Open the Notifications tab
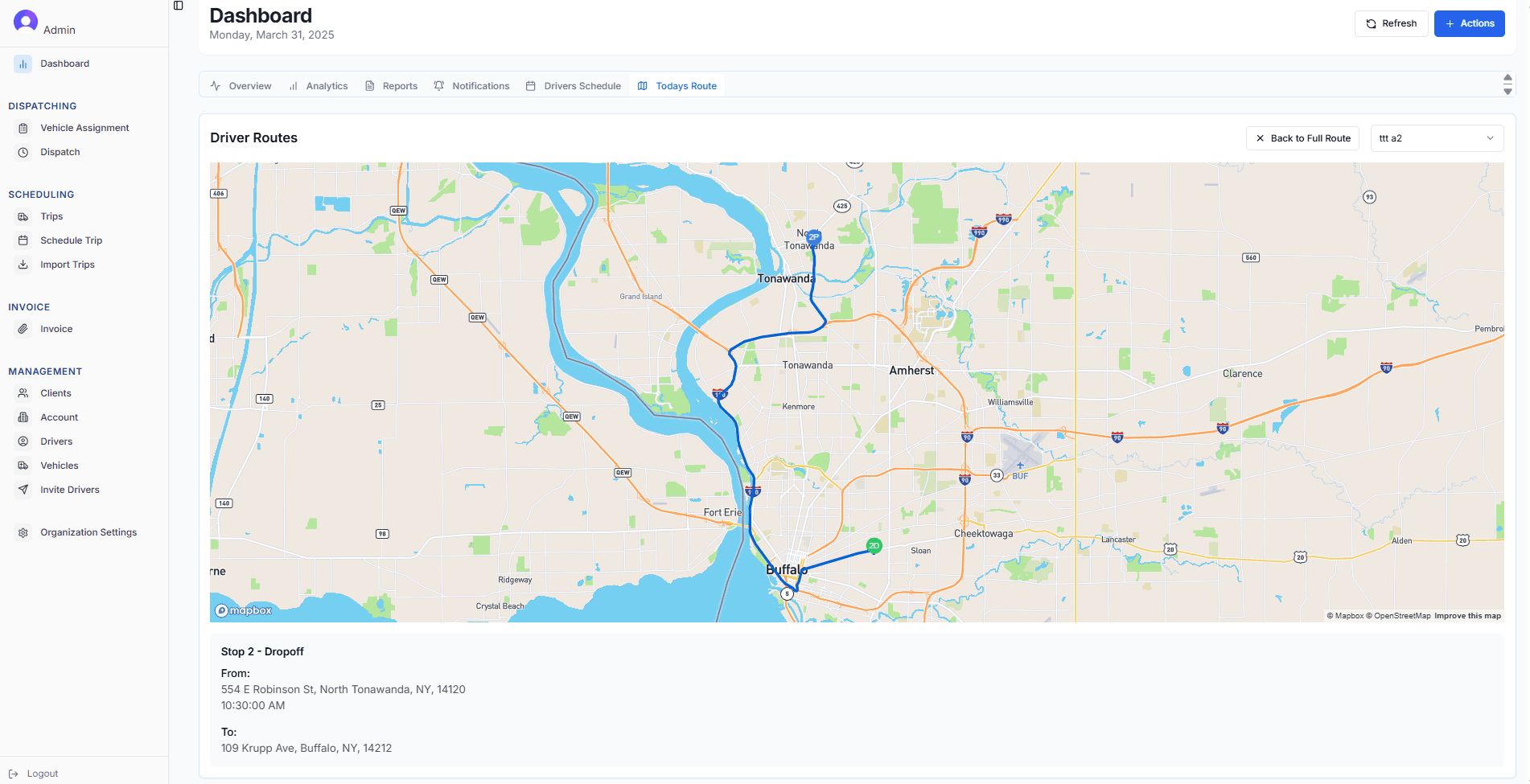 tap(471, 85)
